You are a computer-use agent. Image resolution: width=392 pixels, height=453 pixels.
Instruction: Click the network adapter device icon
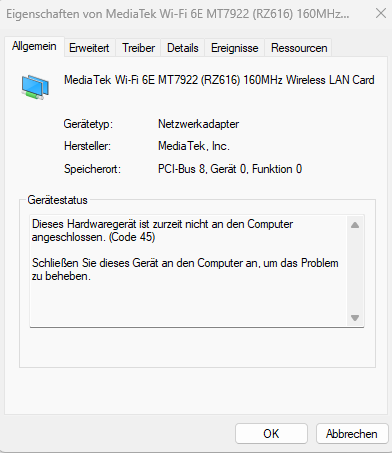click(x=35, y=87)
